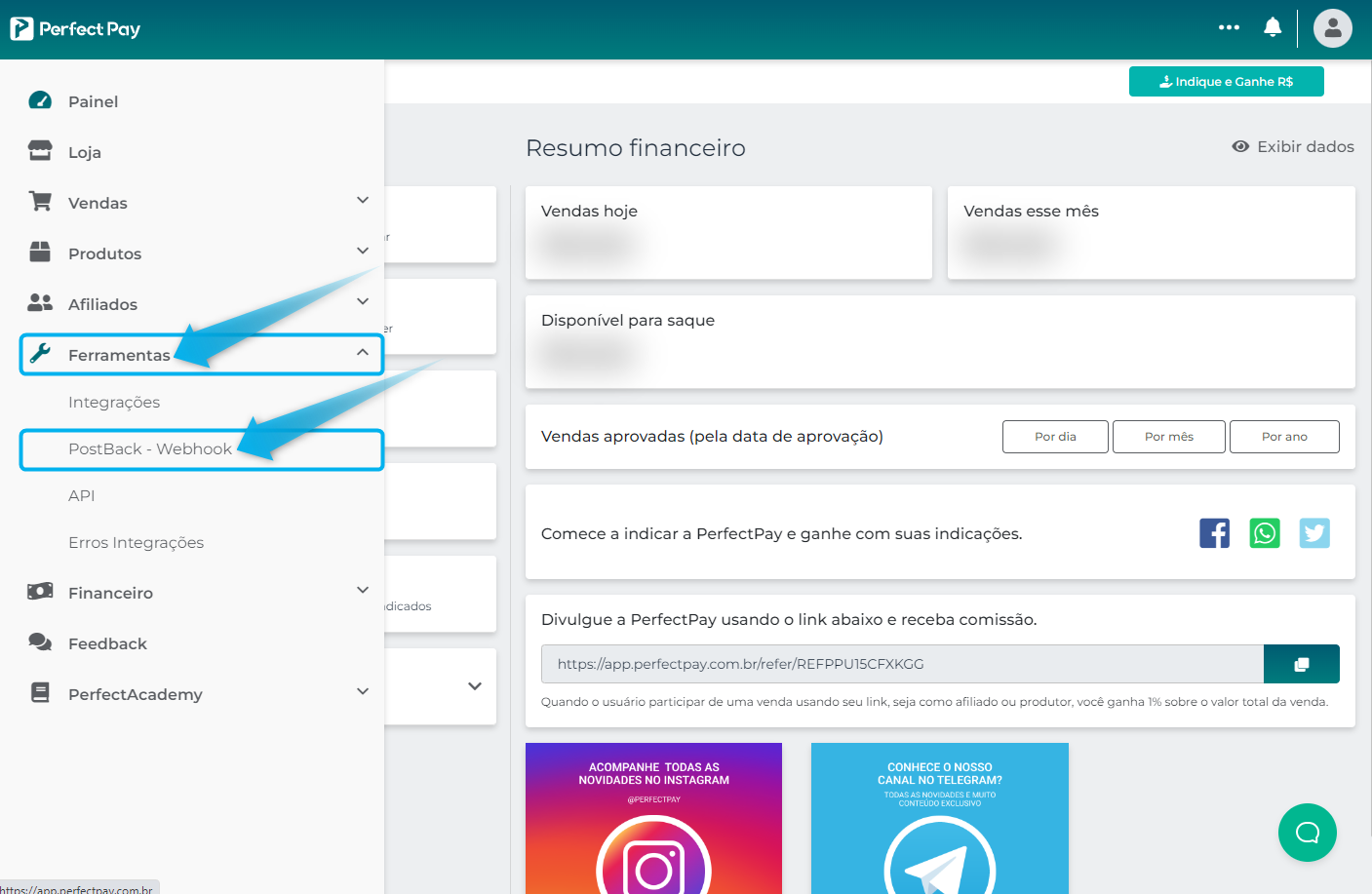
Task: Show approved sales Por mês
Action: point(1168,437)
